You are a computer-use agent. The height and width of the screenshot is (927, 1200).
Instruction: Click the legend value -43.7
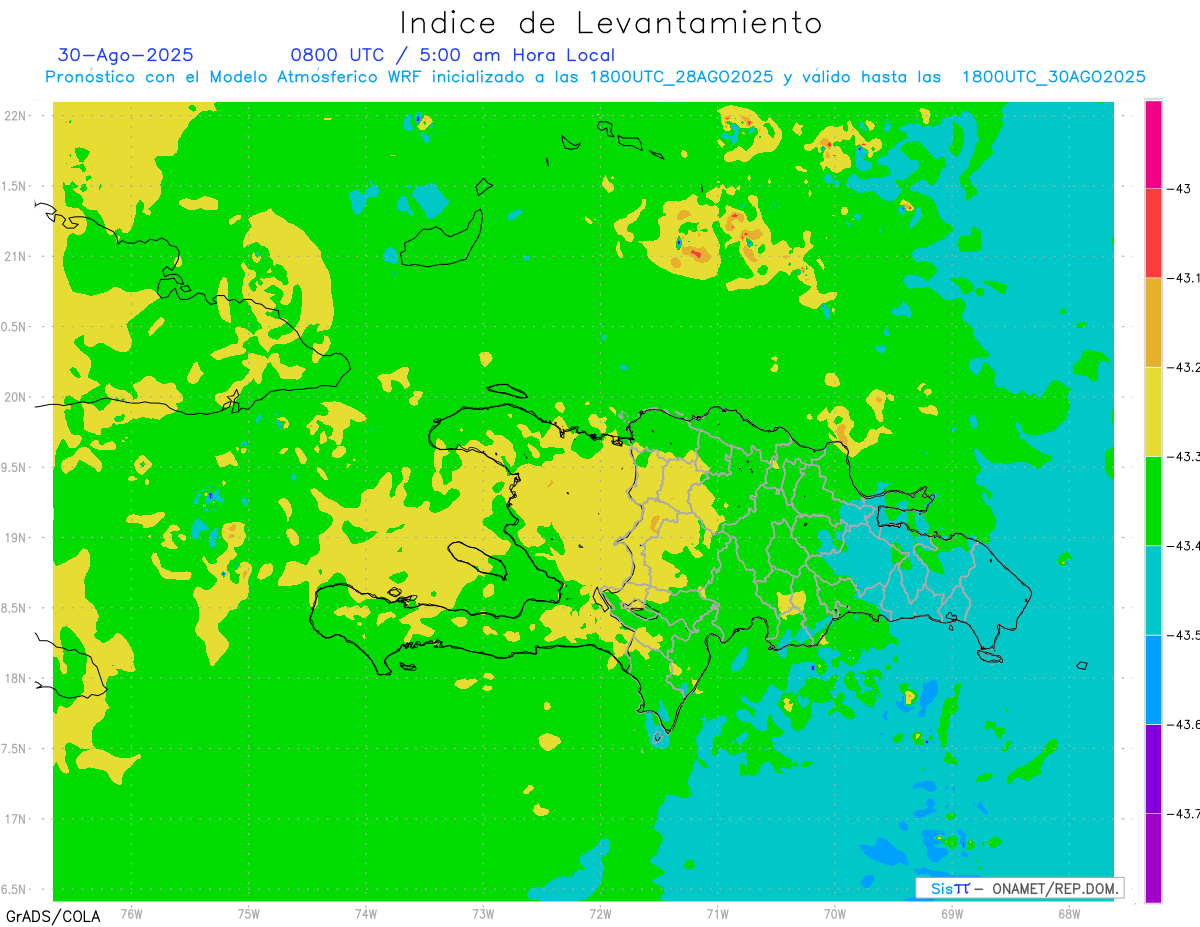(x=1184, y=813)
